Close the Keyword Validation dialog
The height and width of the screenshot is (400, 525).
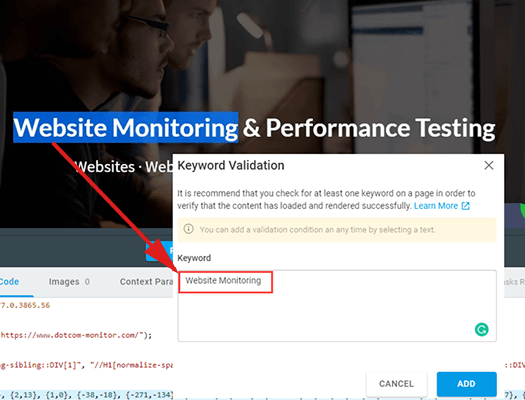(x=489, y=165)
